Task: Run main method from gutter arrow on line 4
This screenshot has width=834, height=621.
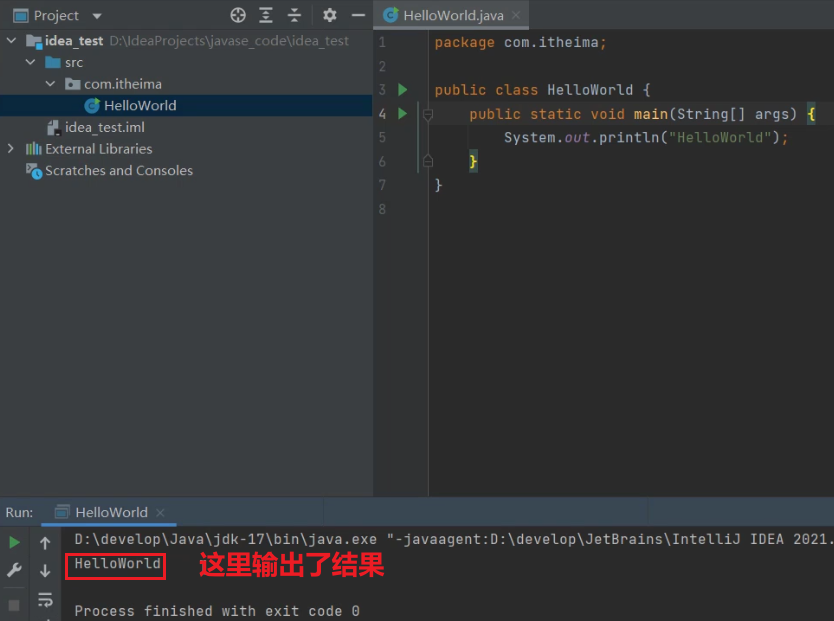Action: tap(403, 113)
